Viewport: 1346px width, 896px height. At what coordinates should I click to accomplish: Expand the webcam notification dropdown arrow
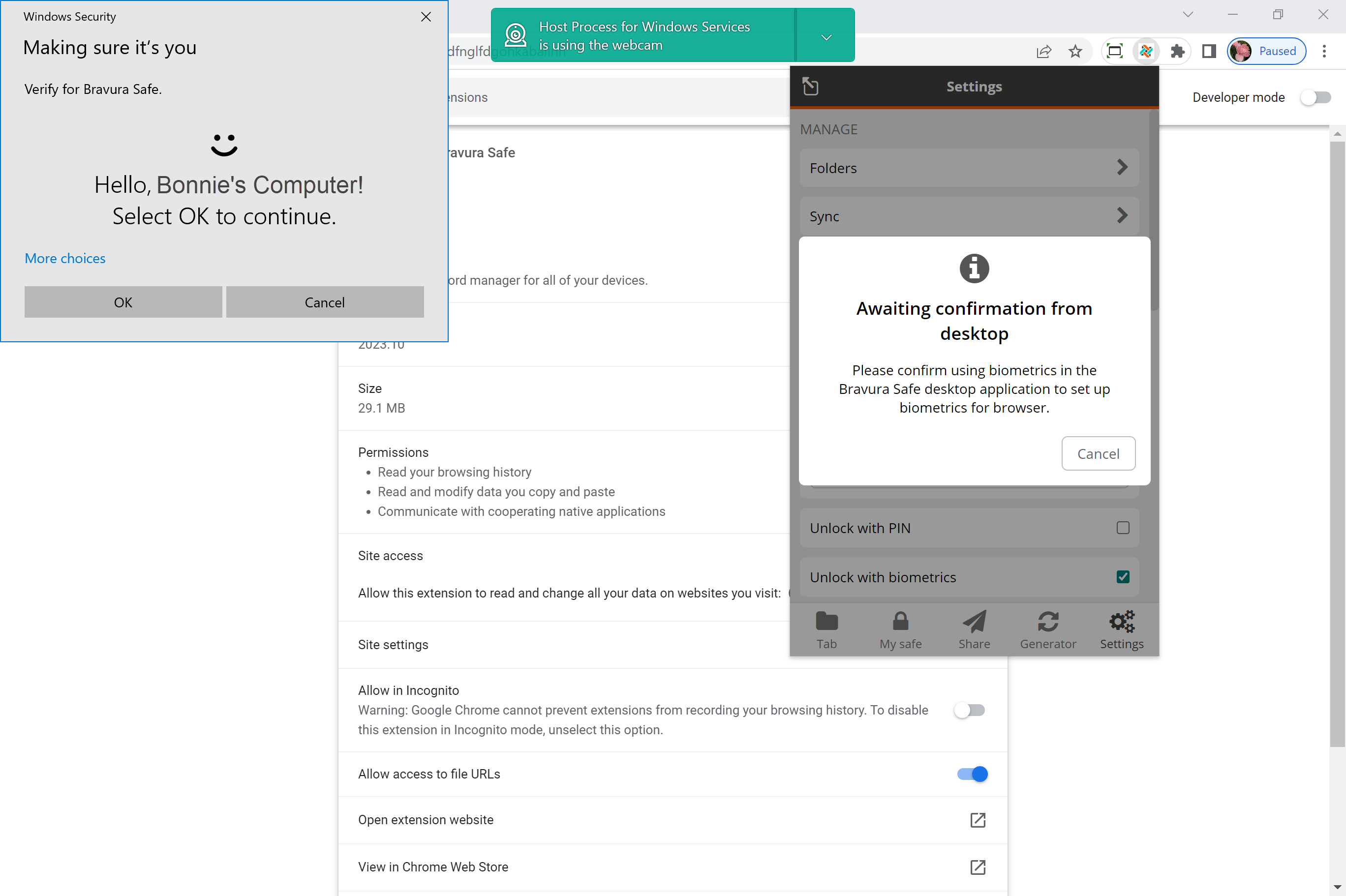click(x=826, y=37)
